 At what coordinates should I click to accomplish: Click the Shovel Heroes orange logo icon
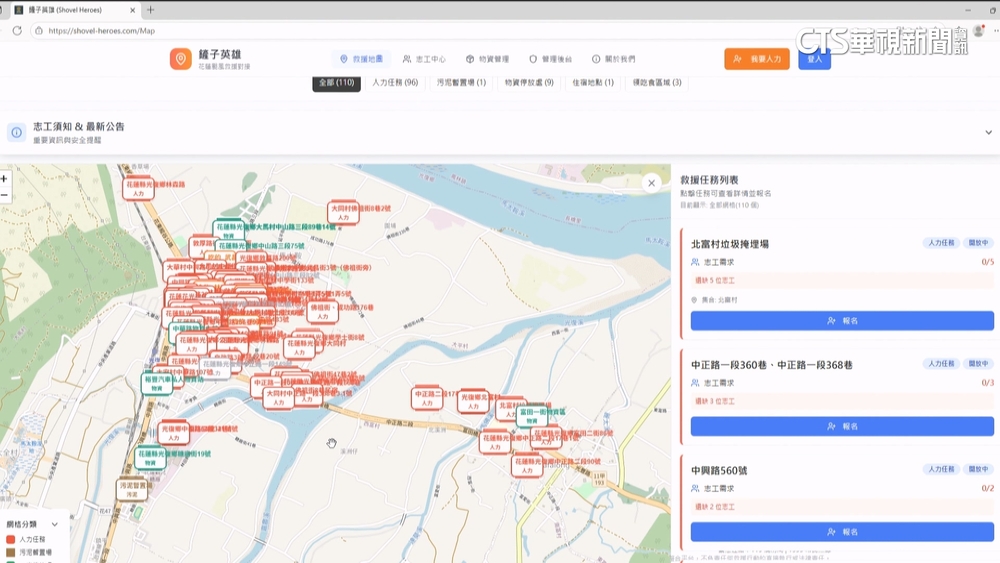(180, 59)
